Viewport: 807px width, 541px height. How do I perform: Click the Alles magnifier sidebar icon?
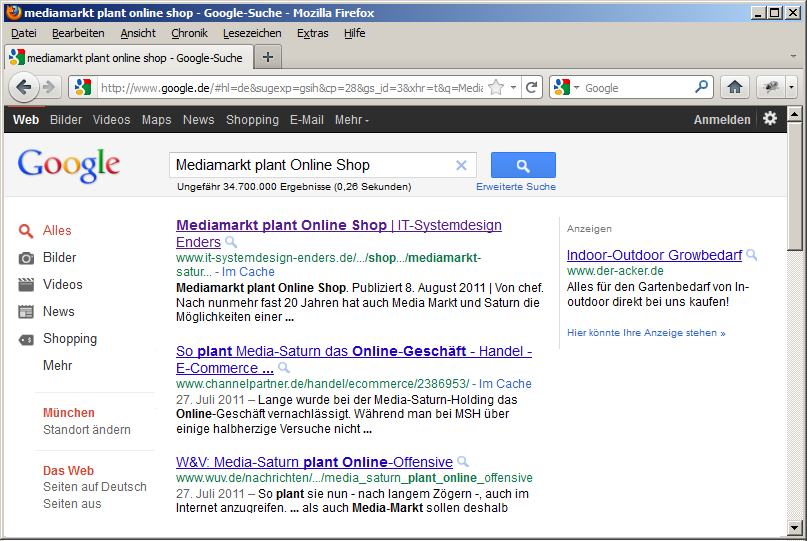[26, 231]
